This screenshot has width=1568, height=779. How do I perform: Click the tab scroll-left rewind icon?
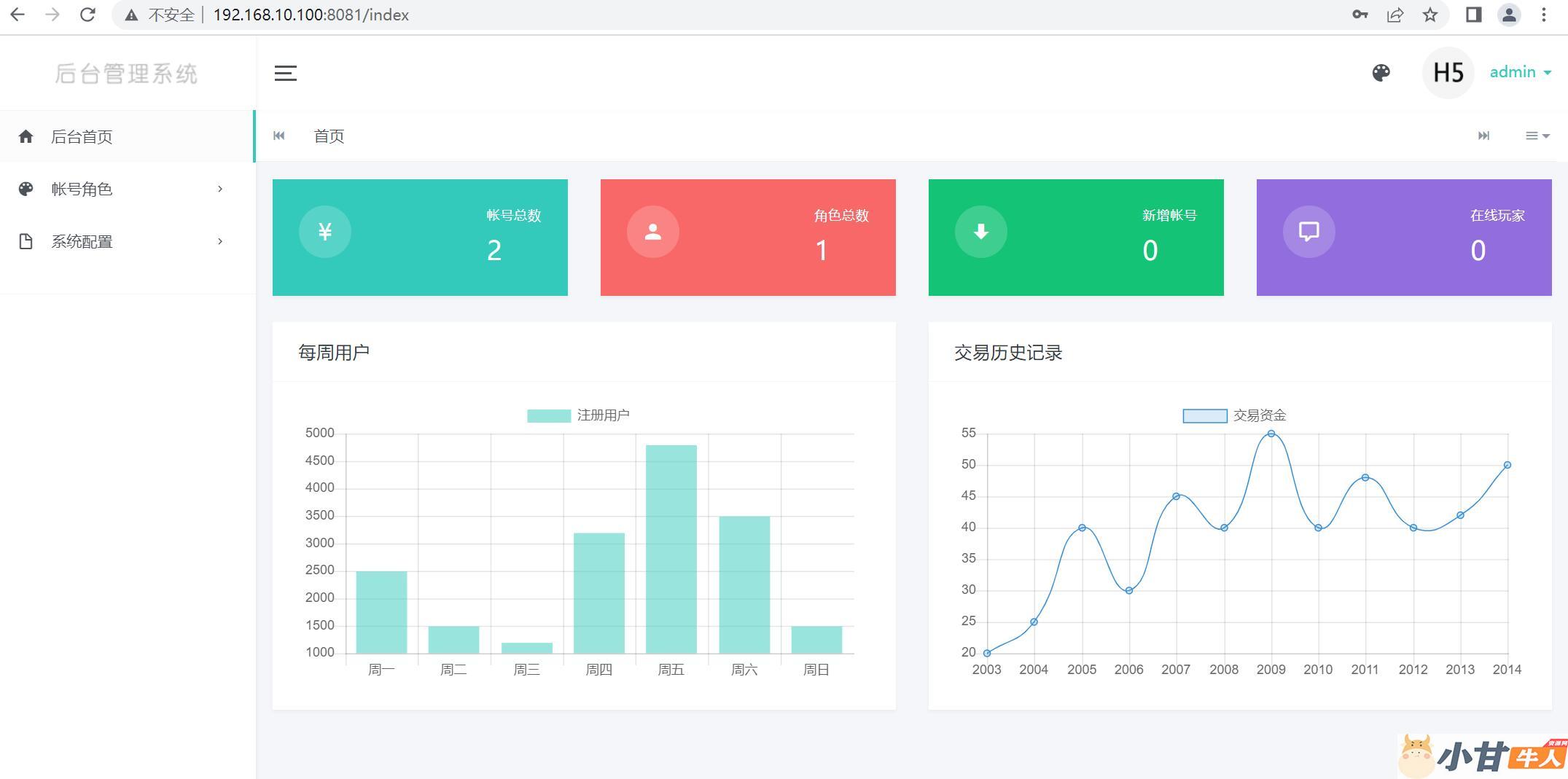[279, 136]
